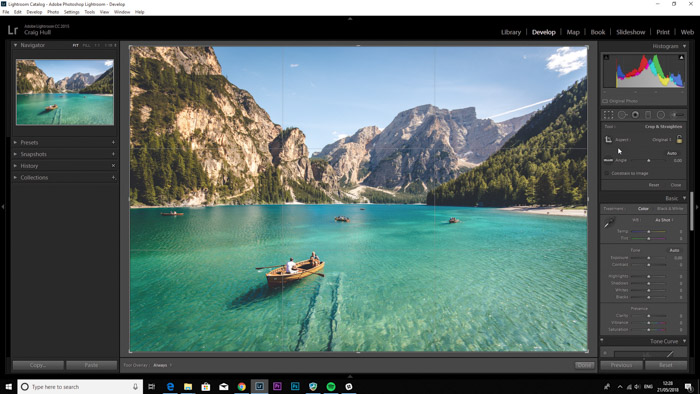Pick the White Balance eyedropper
Viewport: 700px width, 394px height.
click(x=609, y=223)
